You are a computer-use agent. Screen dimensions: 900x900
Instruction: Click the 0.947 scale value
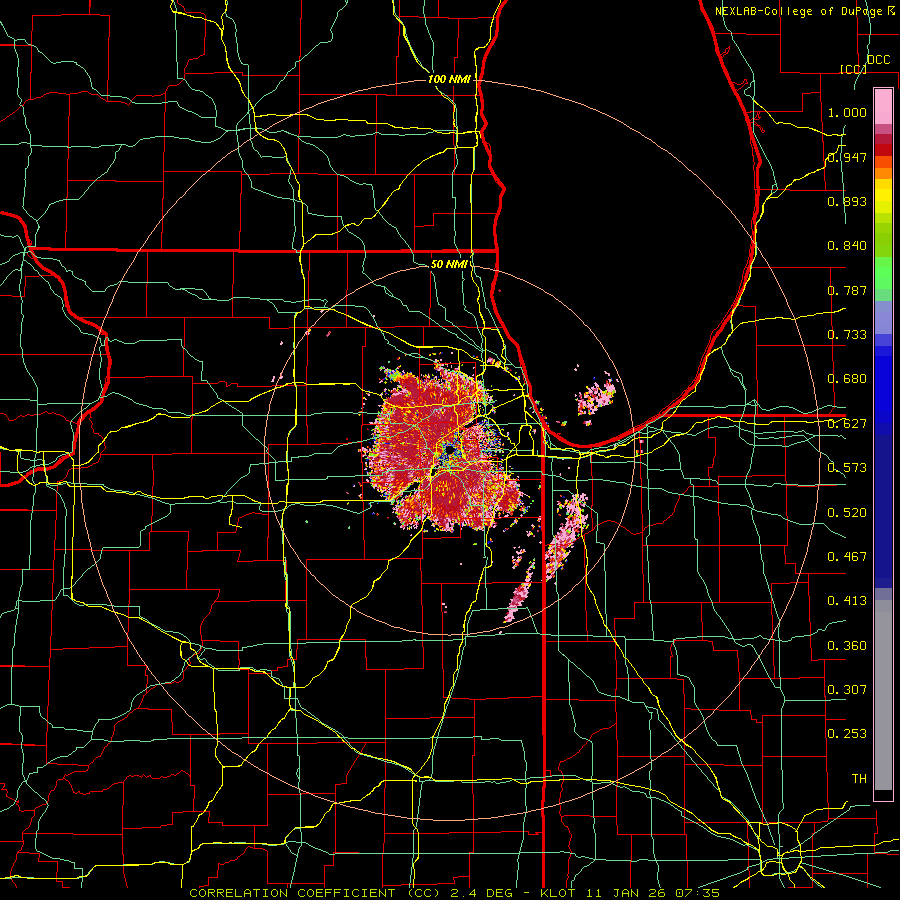pos(847,157)
